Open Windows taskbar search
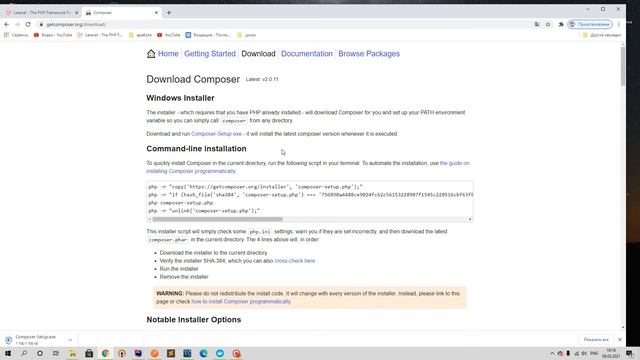The image size is (640, 360). [x=24, y=353]
